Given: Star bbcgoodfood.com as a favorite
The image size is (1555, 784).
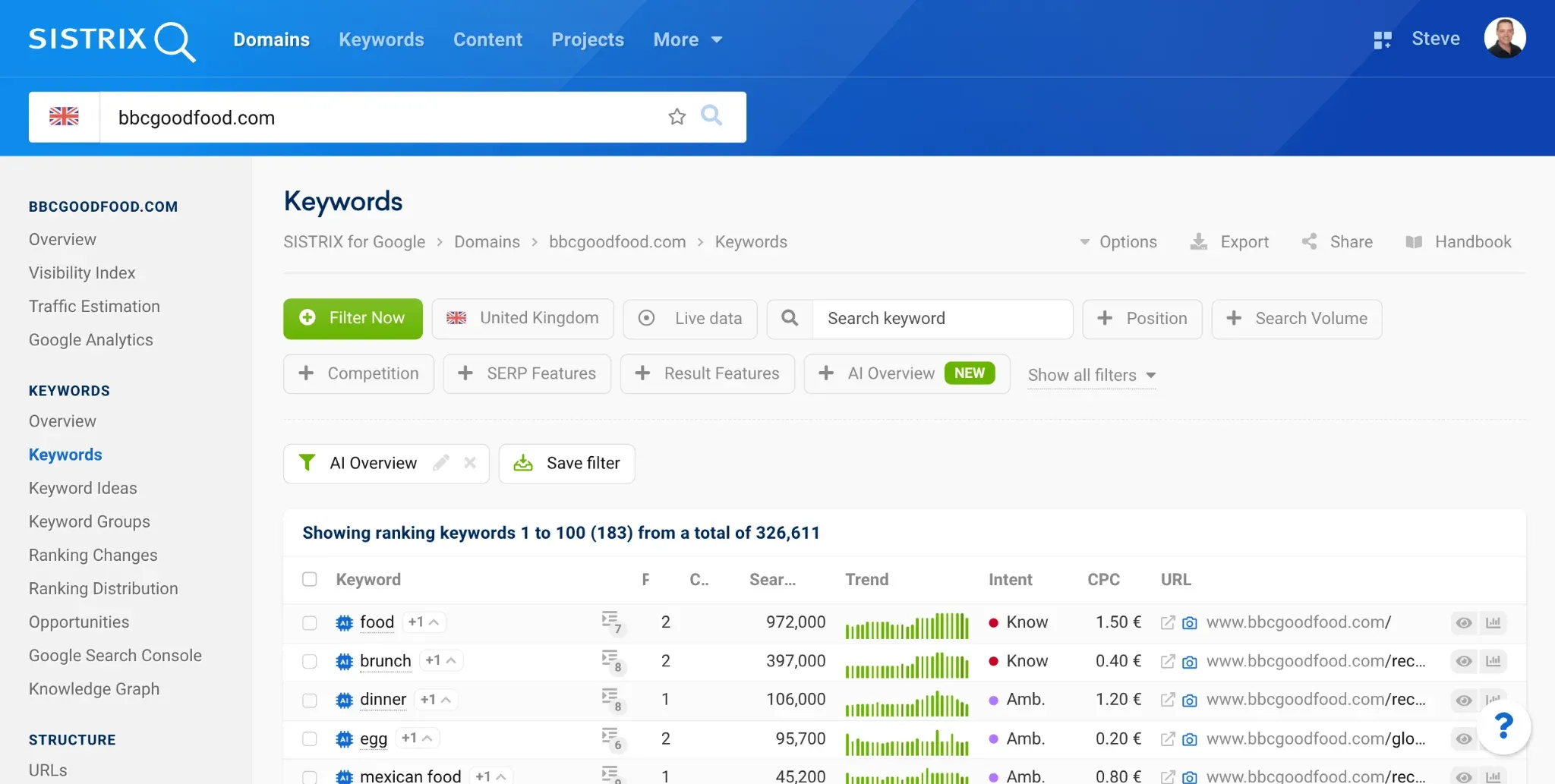Looking at the screenshot, I should click(x=677, y=116).
